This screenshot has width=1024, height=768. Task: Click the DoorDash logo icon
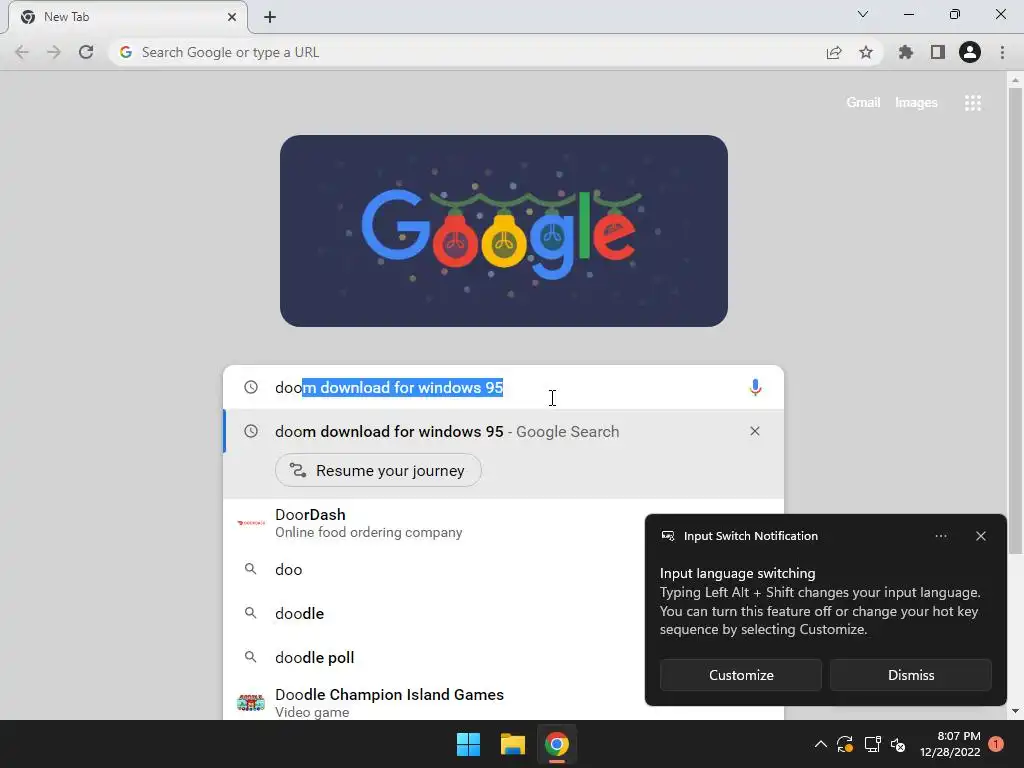tap(251, 522)
